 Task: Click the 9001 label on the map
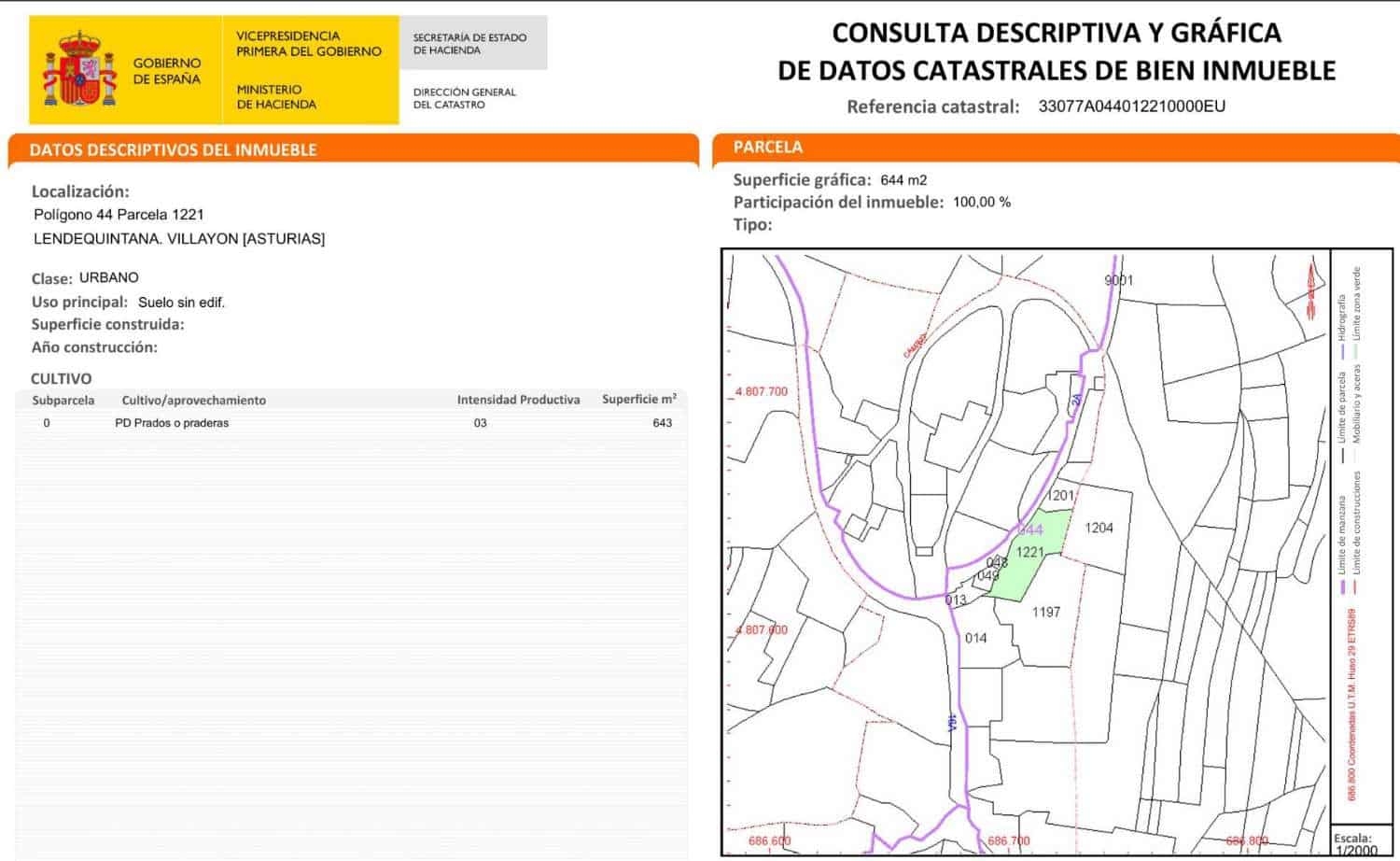[x=1118, y=280]
